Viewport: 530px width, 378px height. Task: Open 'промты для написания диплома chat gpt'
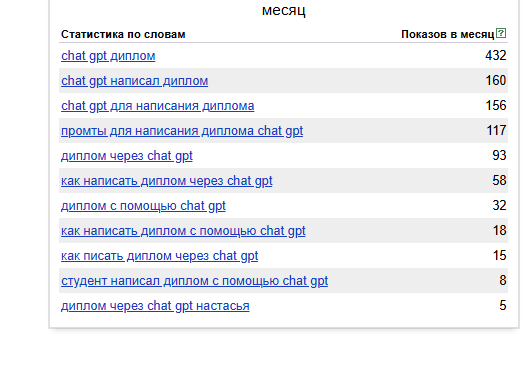click(182, 131)
